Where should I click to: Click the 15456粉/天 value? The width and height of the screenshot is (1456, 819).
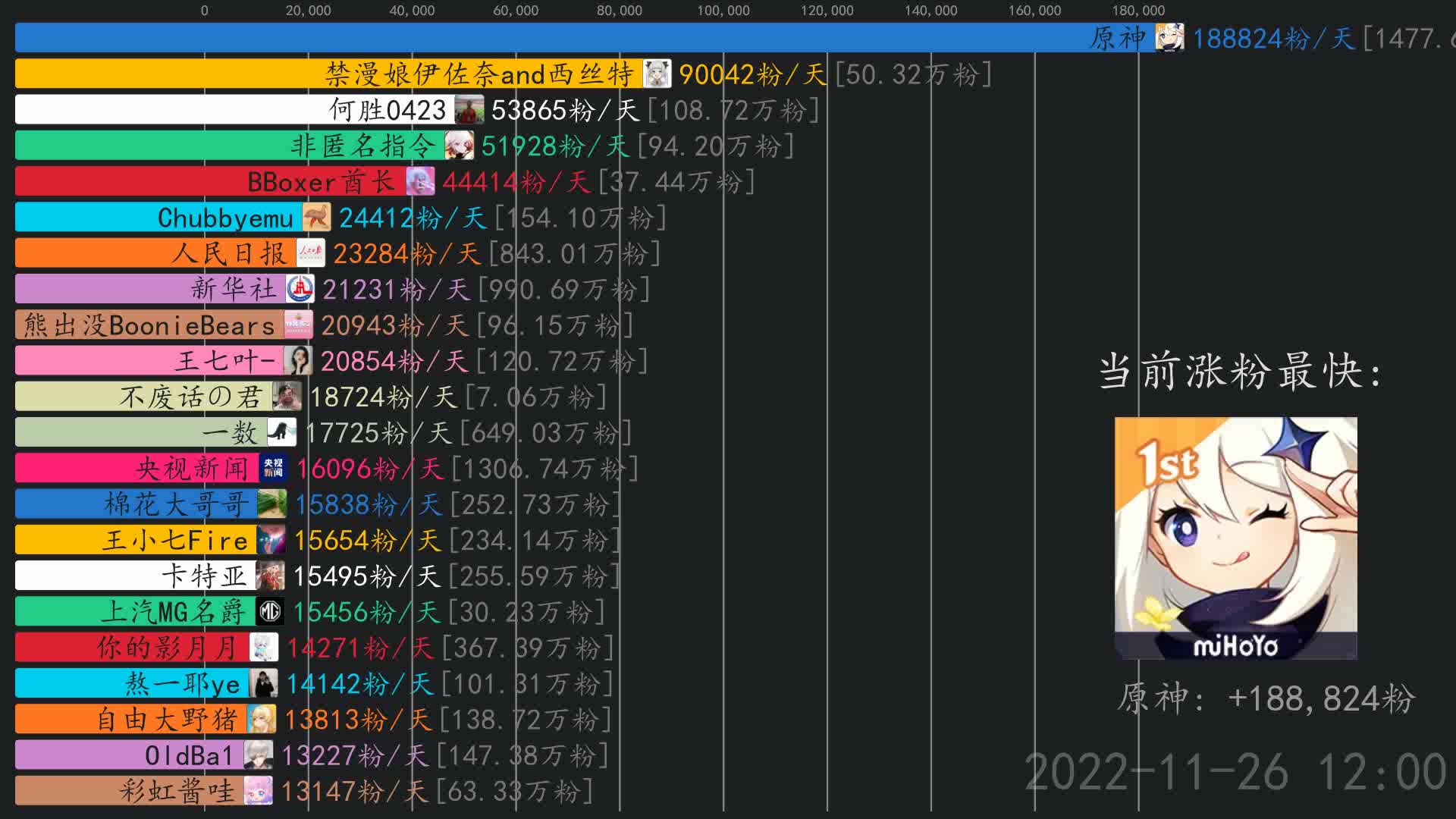(x=367, y=612)
